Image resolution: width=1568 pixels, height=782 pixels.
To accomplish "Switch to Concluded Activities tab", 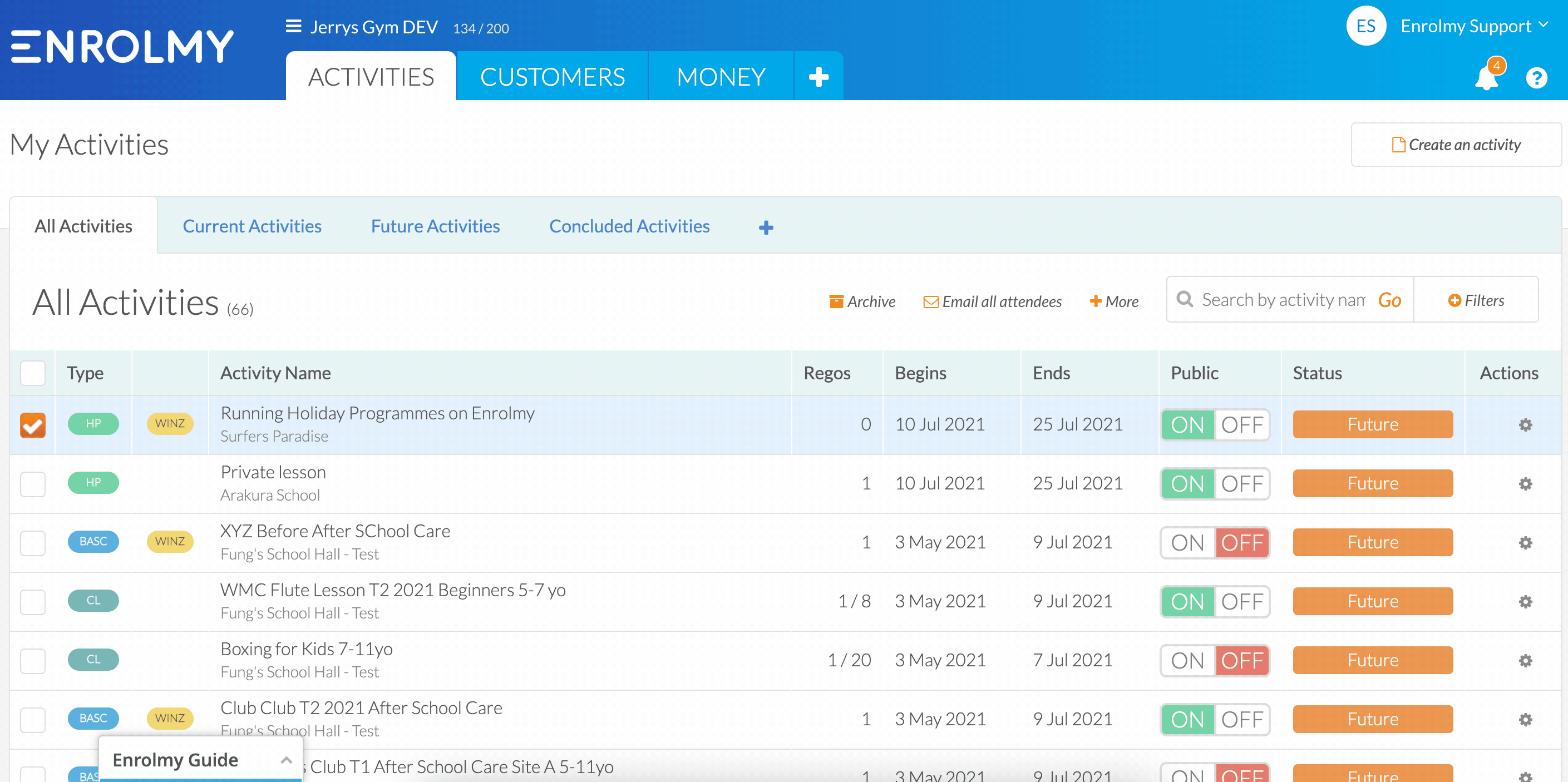I will point(629,226).
